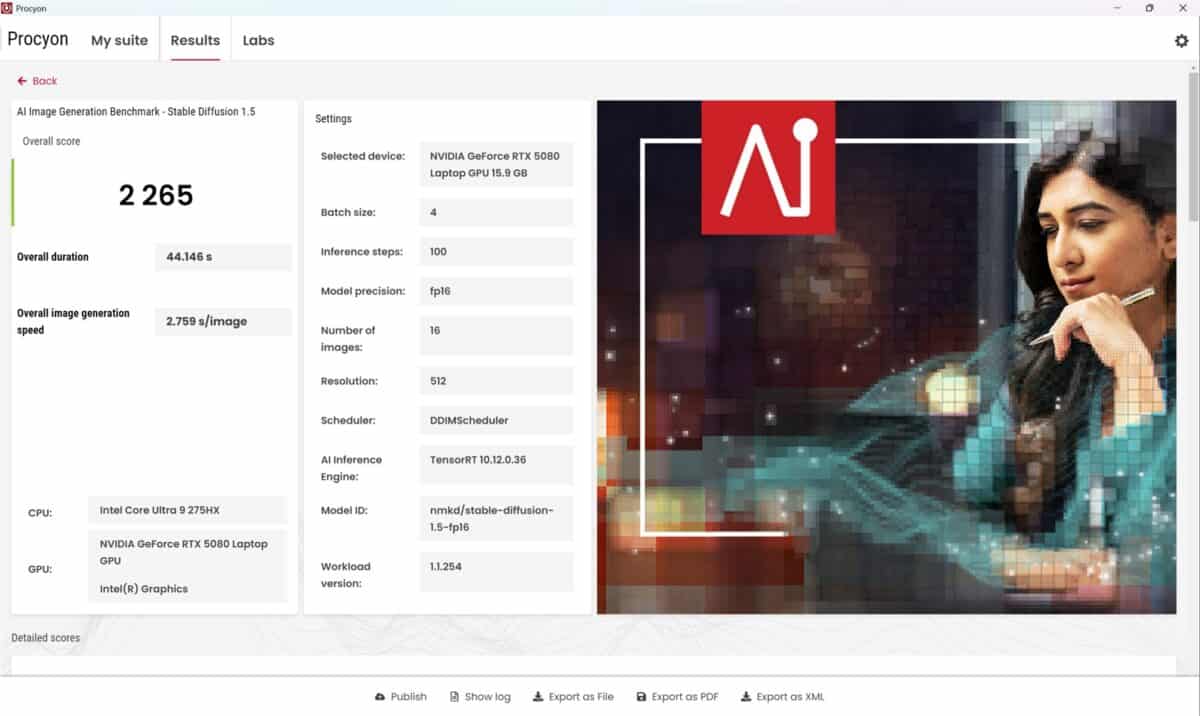Screen dimensions: 1200x716
Task: Click the Detailed scores section header
Action: pos(46,637)
